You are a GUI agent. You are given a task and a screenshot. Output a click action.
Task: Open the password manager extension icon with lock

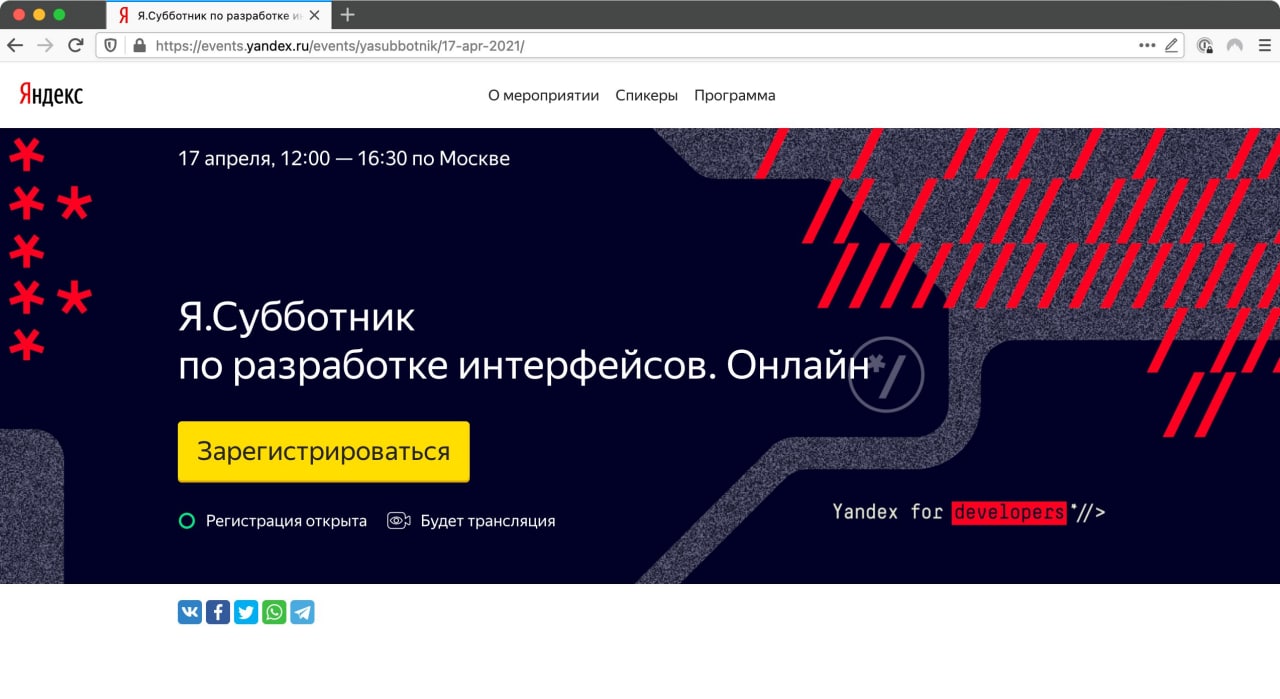click(x=1205, y=45)
